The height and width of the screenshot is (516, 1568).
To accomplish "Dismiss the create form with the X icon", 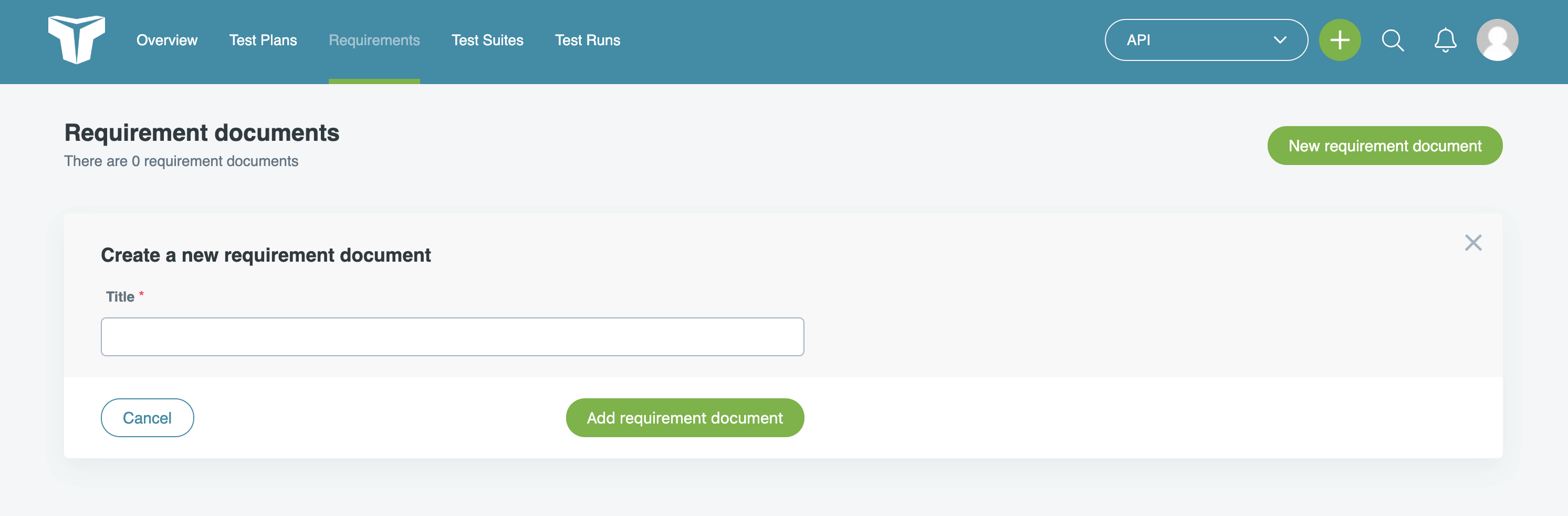I will [x=1474, y=242].
